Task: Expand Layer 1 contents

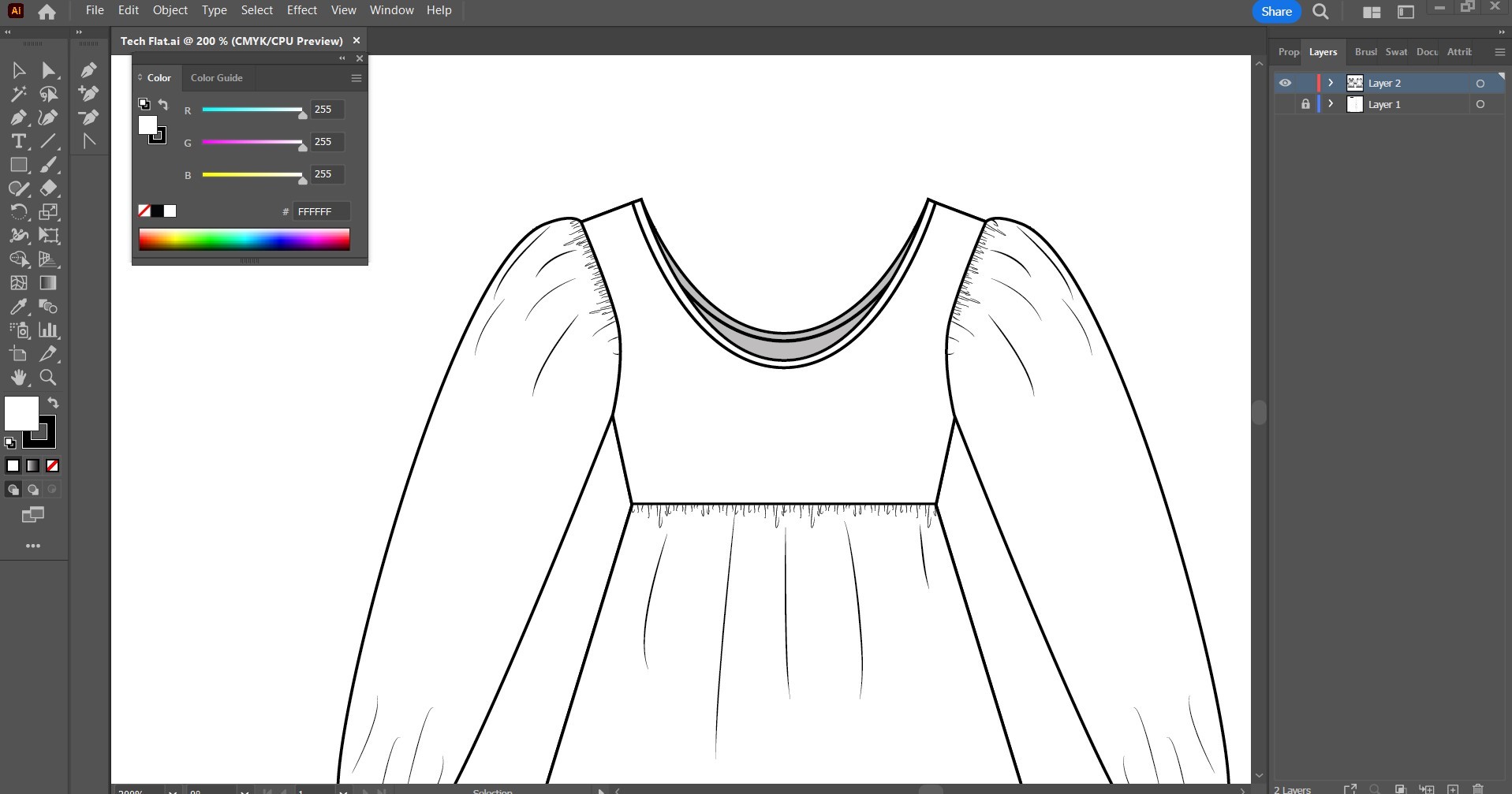Action: click(x=1331, y=104)
